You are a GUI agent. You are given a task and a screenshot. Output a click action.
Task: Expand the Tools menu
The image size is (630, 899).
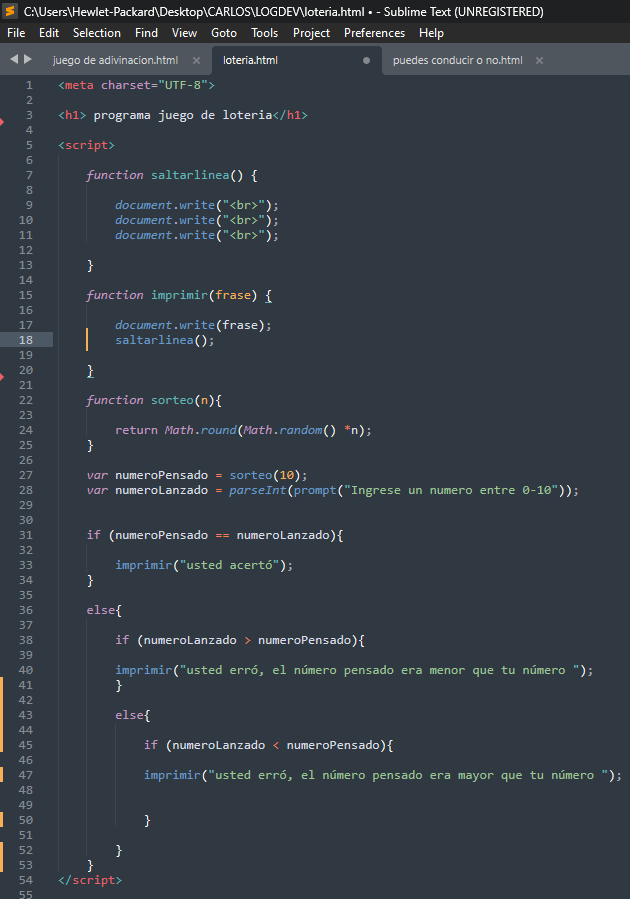264,33
